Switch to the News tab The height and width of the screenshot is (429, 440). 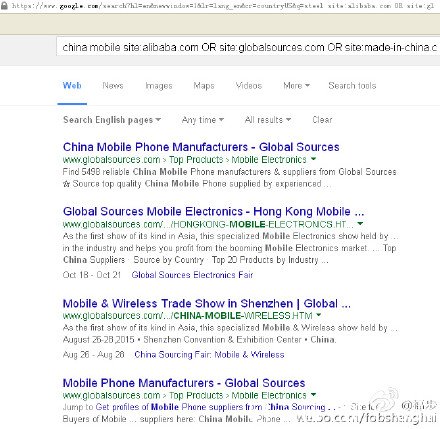click(113, 86)
